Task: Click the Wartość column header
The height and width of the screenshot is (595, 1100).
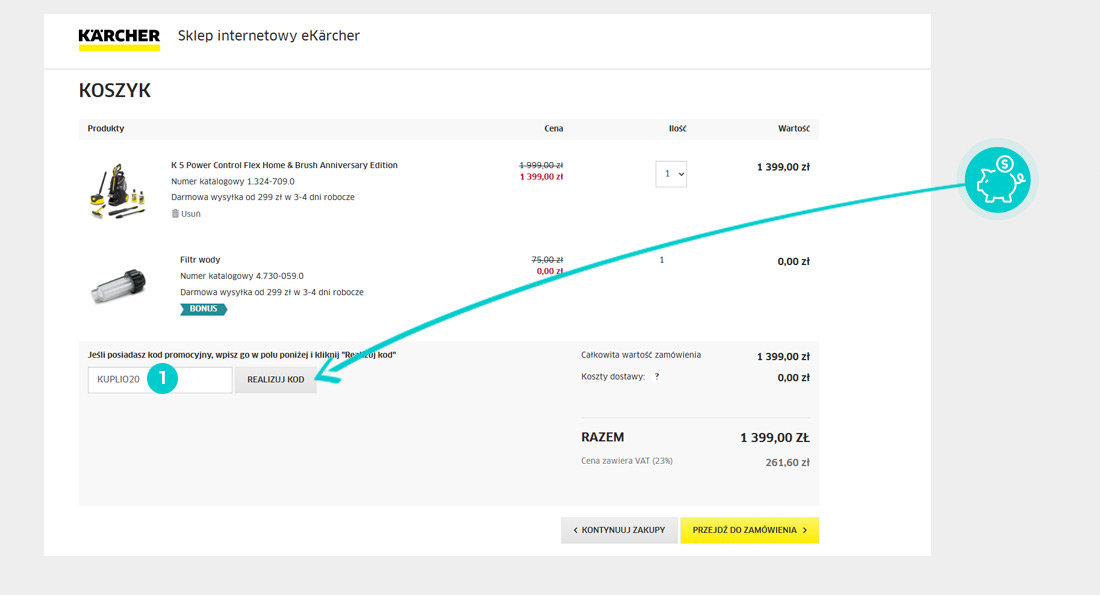Action: (x=793, y=128)
